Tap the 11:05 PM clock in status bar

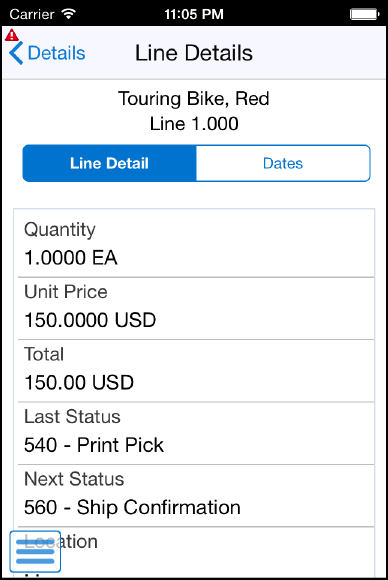click(194, 14)
